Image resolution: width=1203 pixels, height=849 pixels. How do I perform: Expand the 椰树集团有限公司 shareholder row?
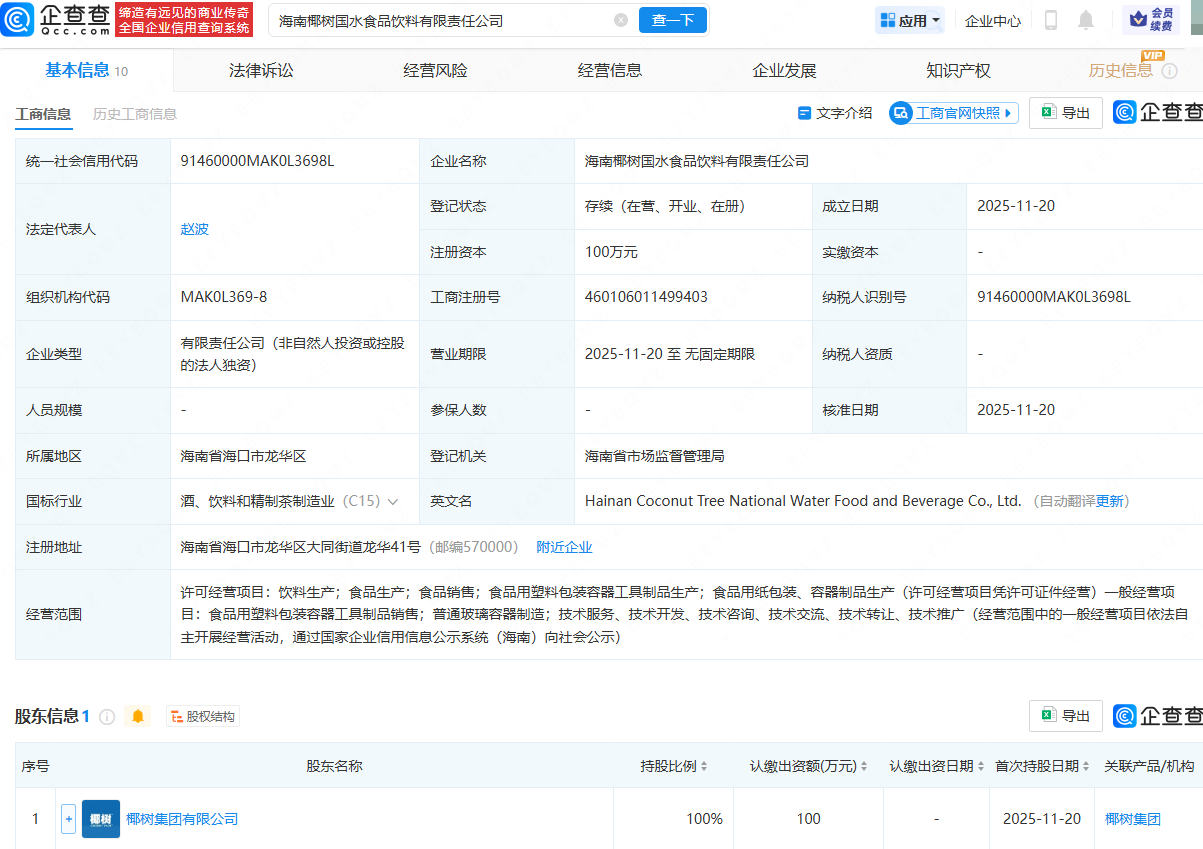click(67, 818)
